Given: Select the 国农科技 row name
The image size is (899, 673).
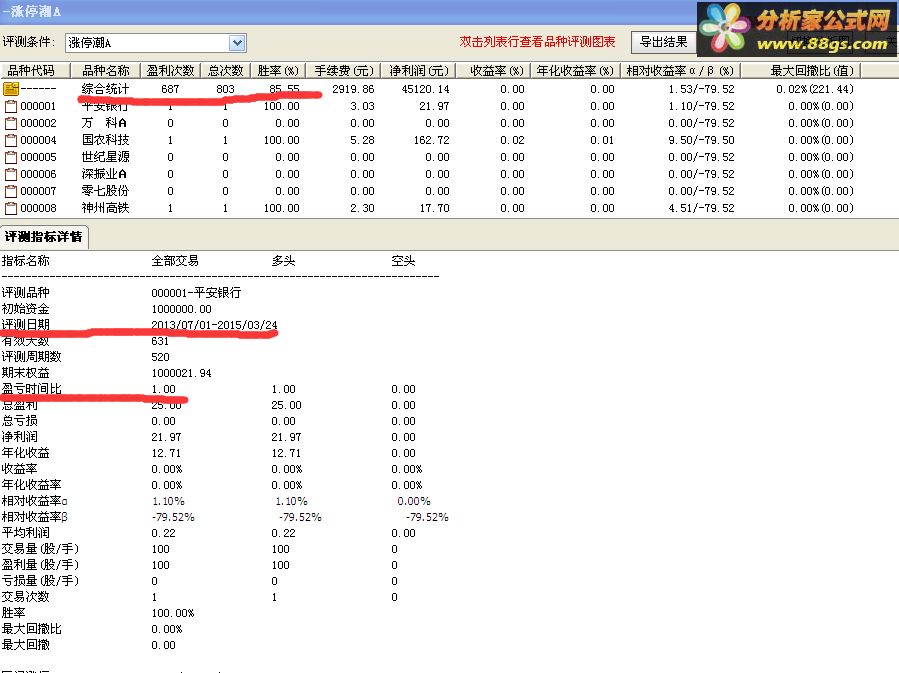Looking at the screenshot, I should 105,140.
